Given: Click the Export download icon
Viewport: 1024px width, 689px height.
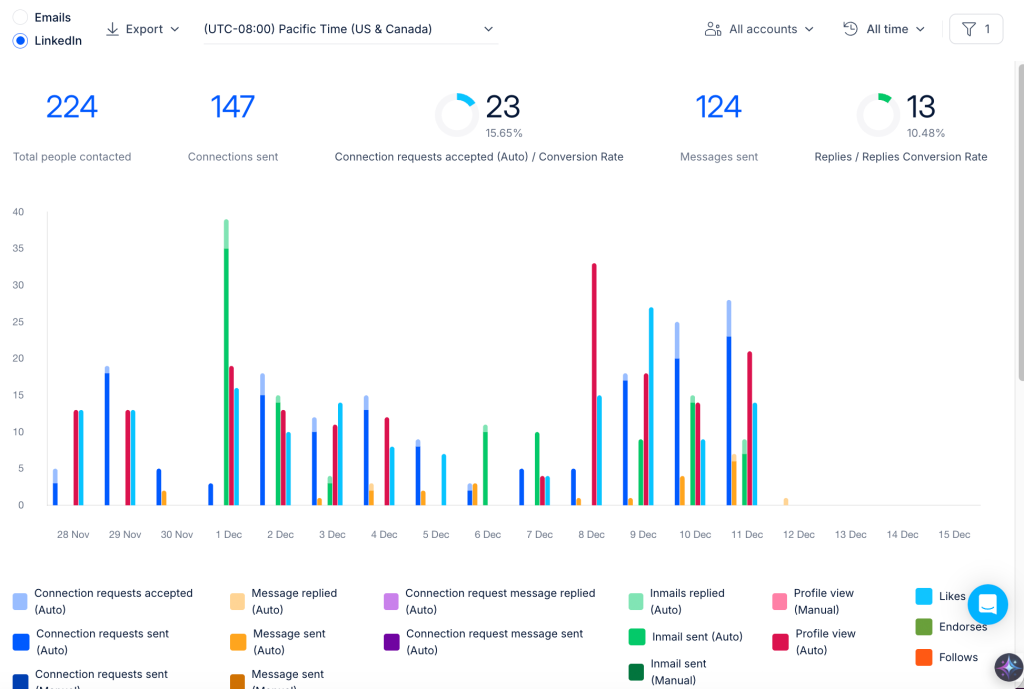Looking at the screenshot, I should click(x=112, y=29).
